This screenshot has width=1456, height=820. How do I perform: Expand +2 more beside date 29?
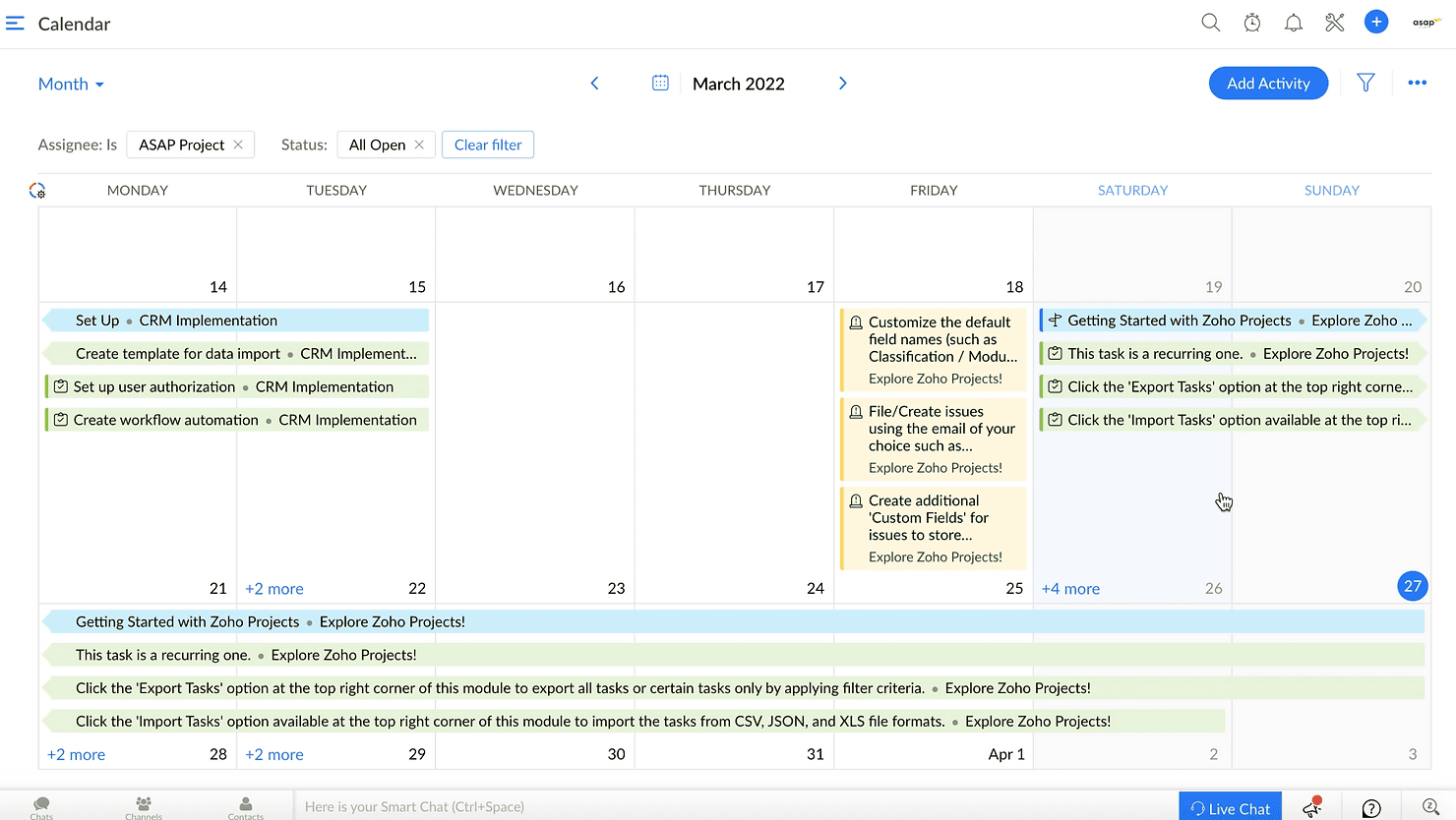point(274,755)
